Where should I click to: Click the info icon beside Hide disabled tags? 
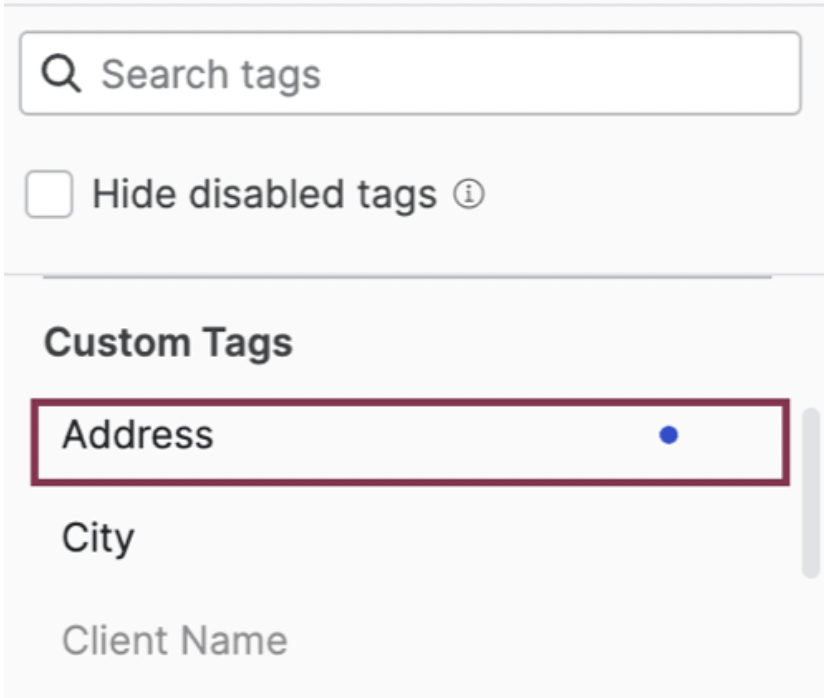coord(468,195)
